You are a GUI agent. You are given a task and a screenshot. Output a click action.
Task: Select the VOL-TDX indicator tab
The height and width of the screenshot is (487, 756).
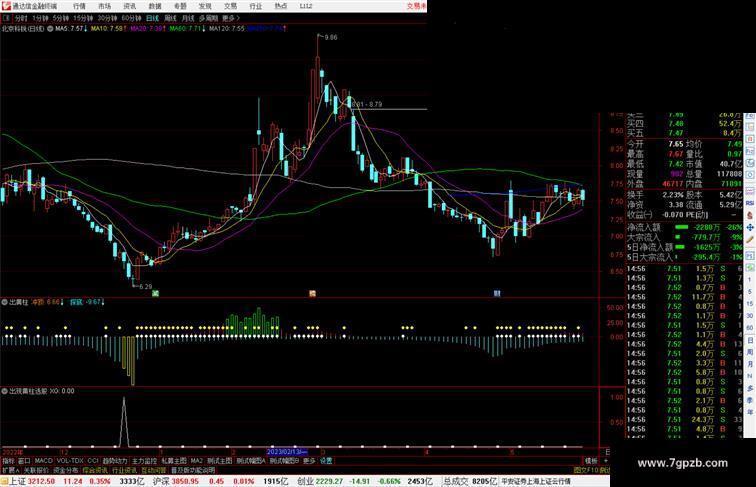(x=70, y=461)
